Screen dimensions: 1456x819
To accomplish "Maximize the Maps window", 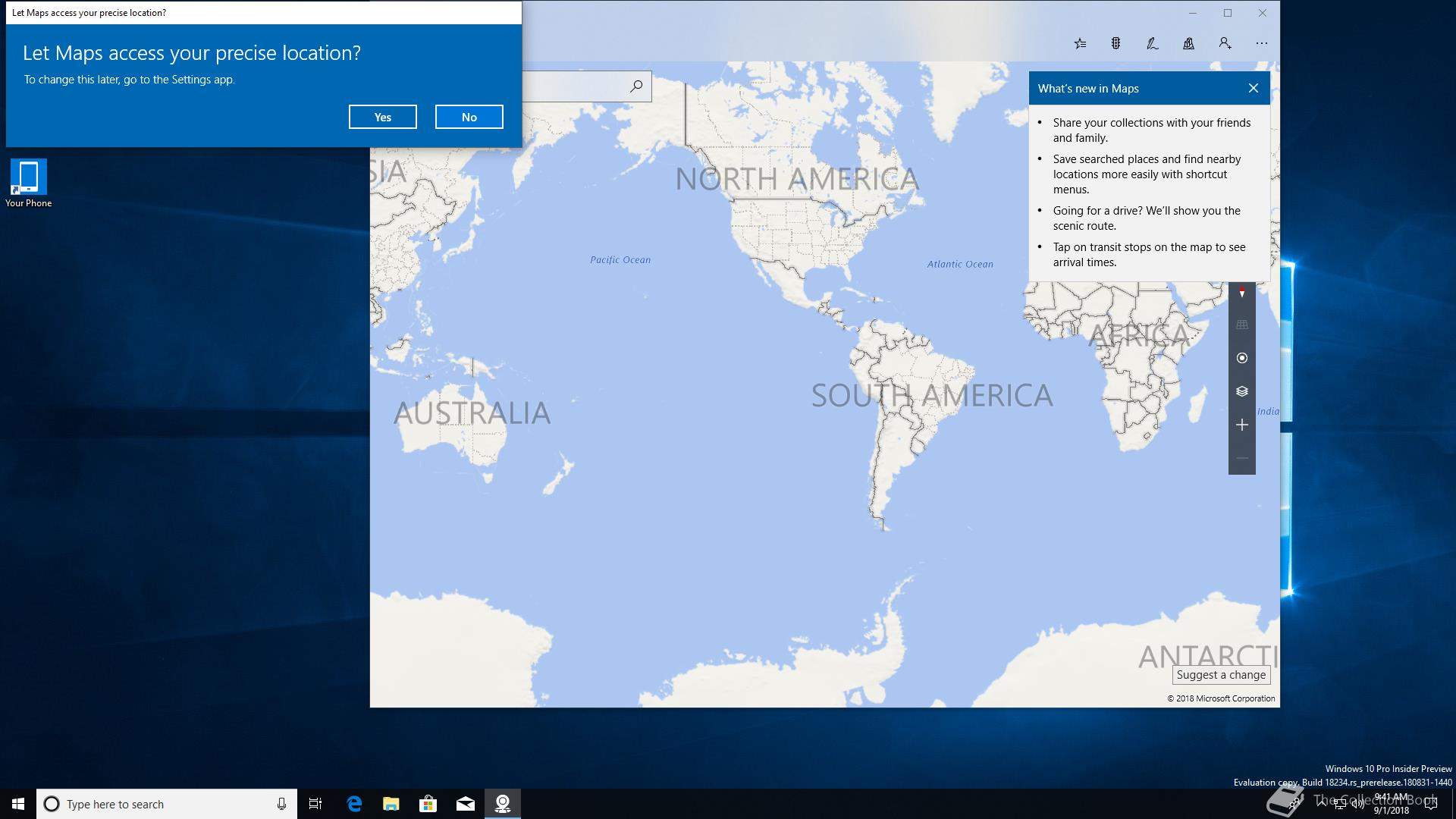I will coord(1228,13).
